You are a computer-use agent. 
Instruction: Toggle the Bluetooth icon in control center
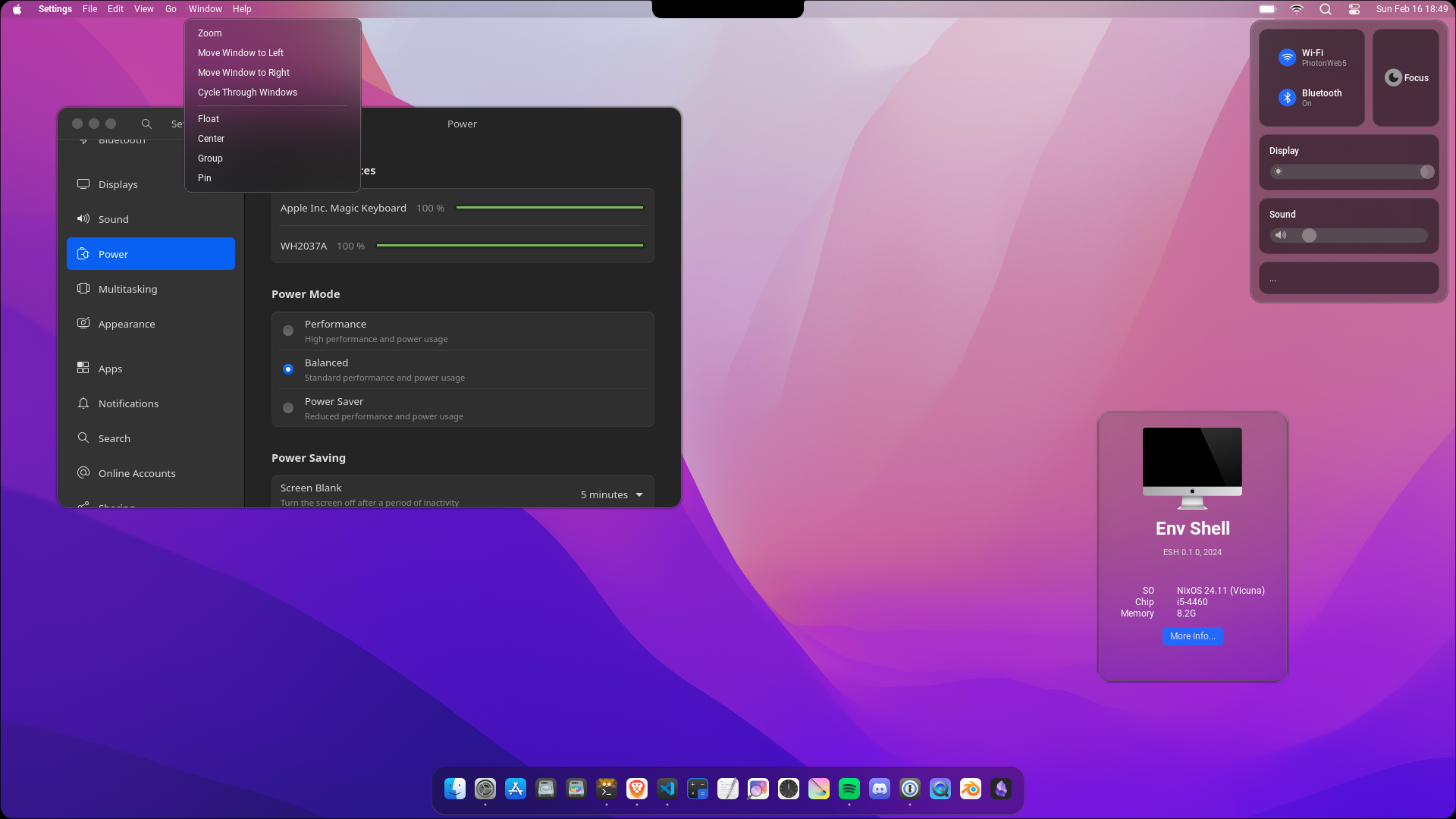coord(1287,98)
